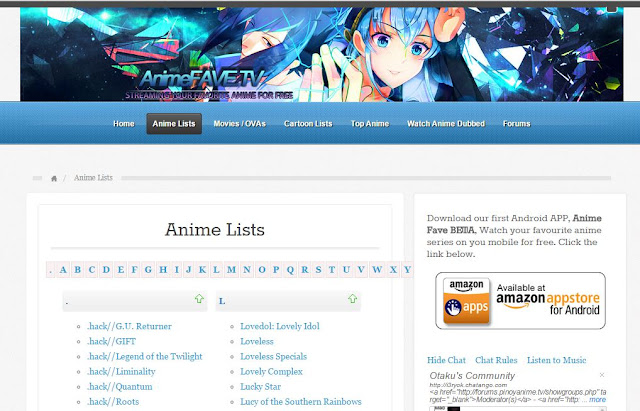The width and height of the screenshot is (640, 411).
Task: Jump to letter D in index
Action: [106, 270]
